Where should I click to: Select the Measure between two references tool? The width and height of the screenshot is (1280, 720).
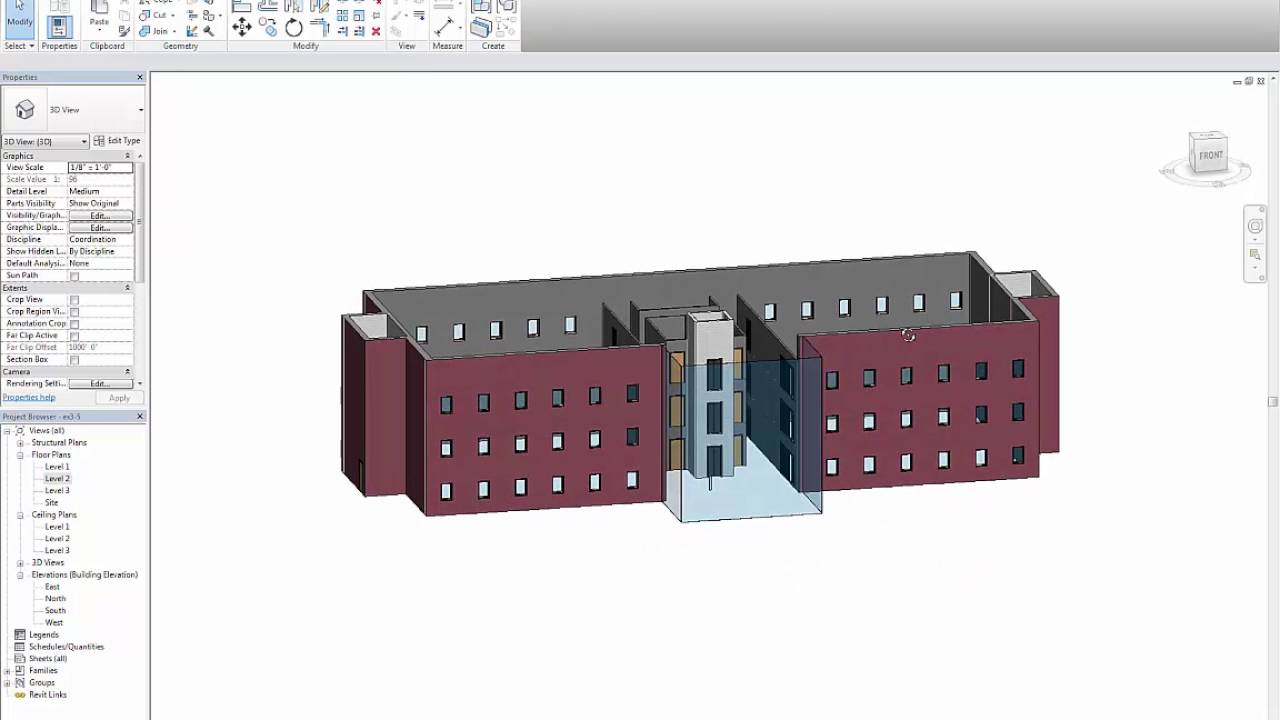coord(443,27)
